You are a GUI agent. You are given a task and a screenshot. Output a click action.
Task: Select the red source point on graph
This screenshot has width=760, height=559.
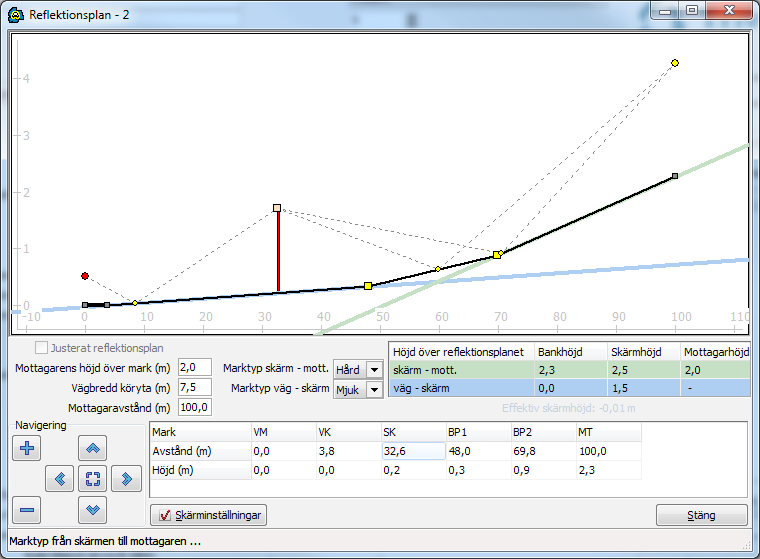pyautogui.click(x=85, y=276)
